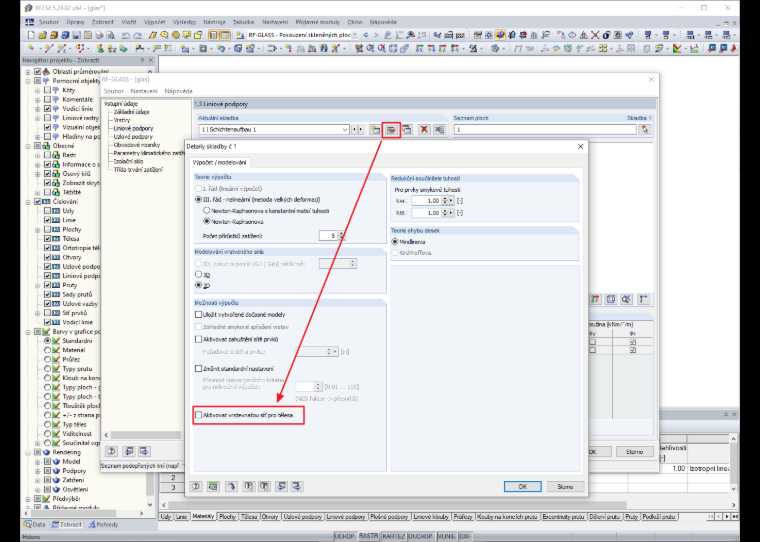The image size is (760, 542).
Task: Click the last icon in Aktuální skladba toolbar
Action: click(x=440, y=129)
